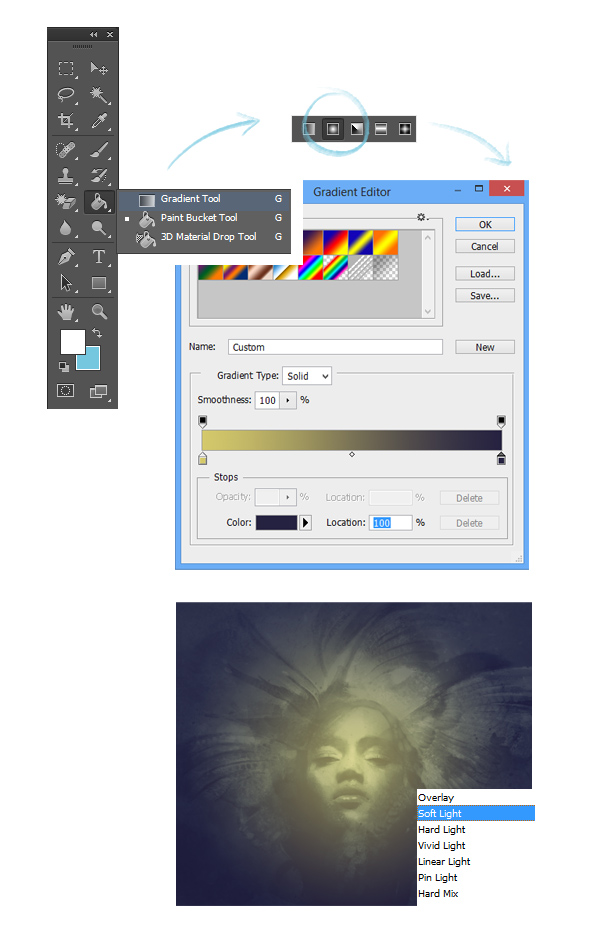Select the Paint Bucket tool in toolbar

(x=99, y=202)
